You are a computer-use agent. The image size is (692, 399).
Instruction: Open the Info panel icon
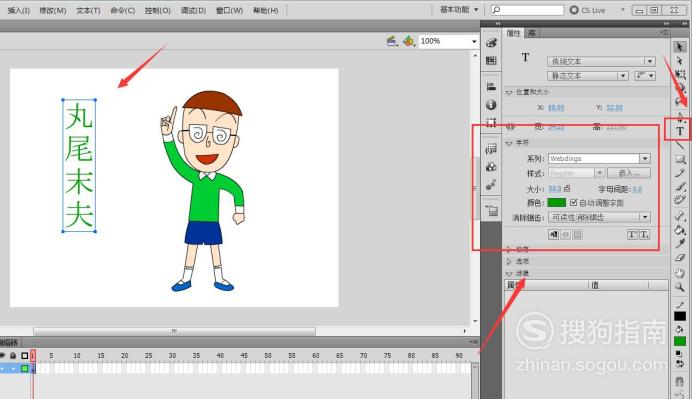click(491, 105)
